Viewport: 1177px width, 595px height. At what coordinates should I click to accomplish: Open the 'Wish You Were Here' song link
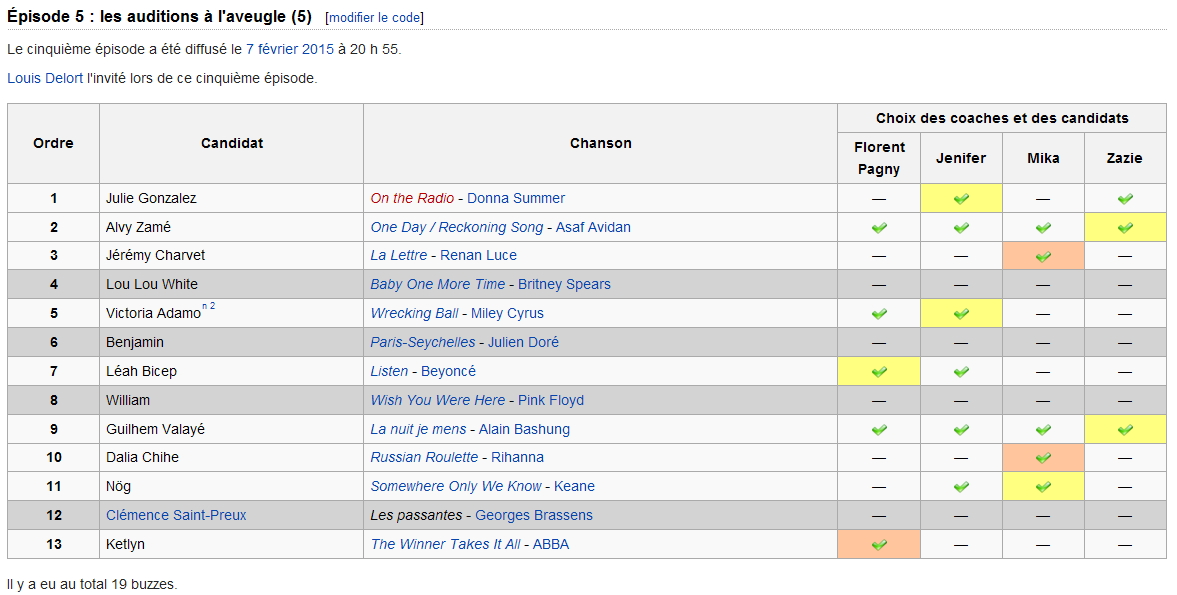437,400
